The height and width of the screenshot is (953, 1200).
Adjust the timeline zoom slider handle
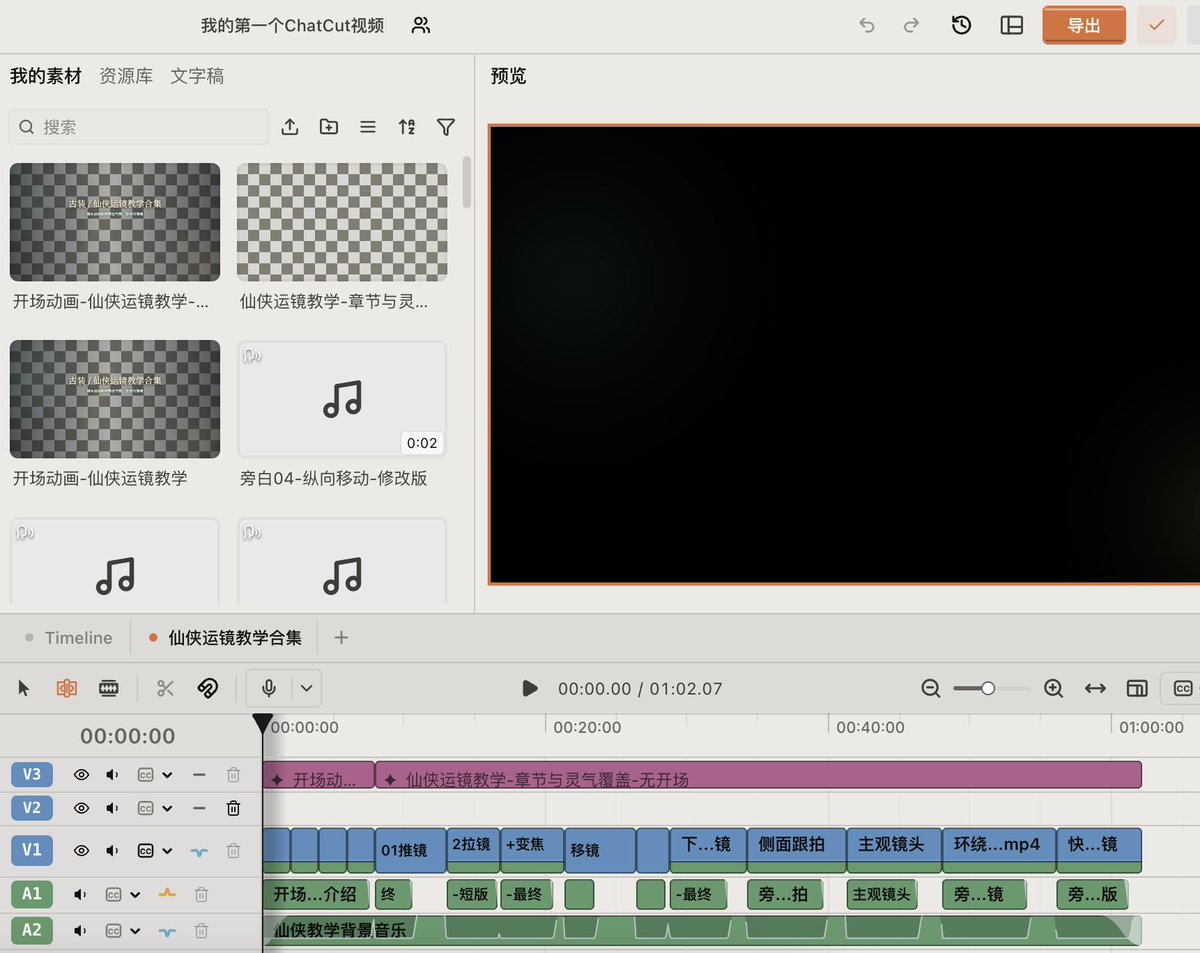pos(988,688)
